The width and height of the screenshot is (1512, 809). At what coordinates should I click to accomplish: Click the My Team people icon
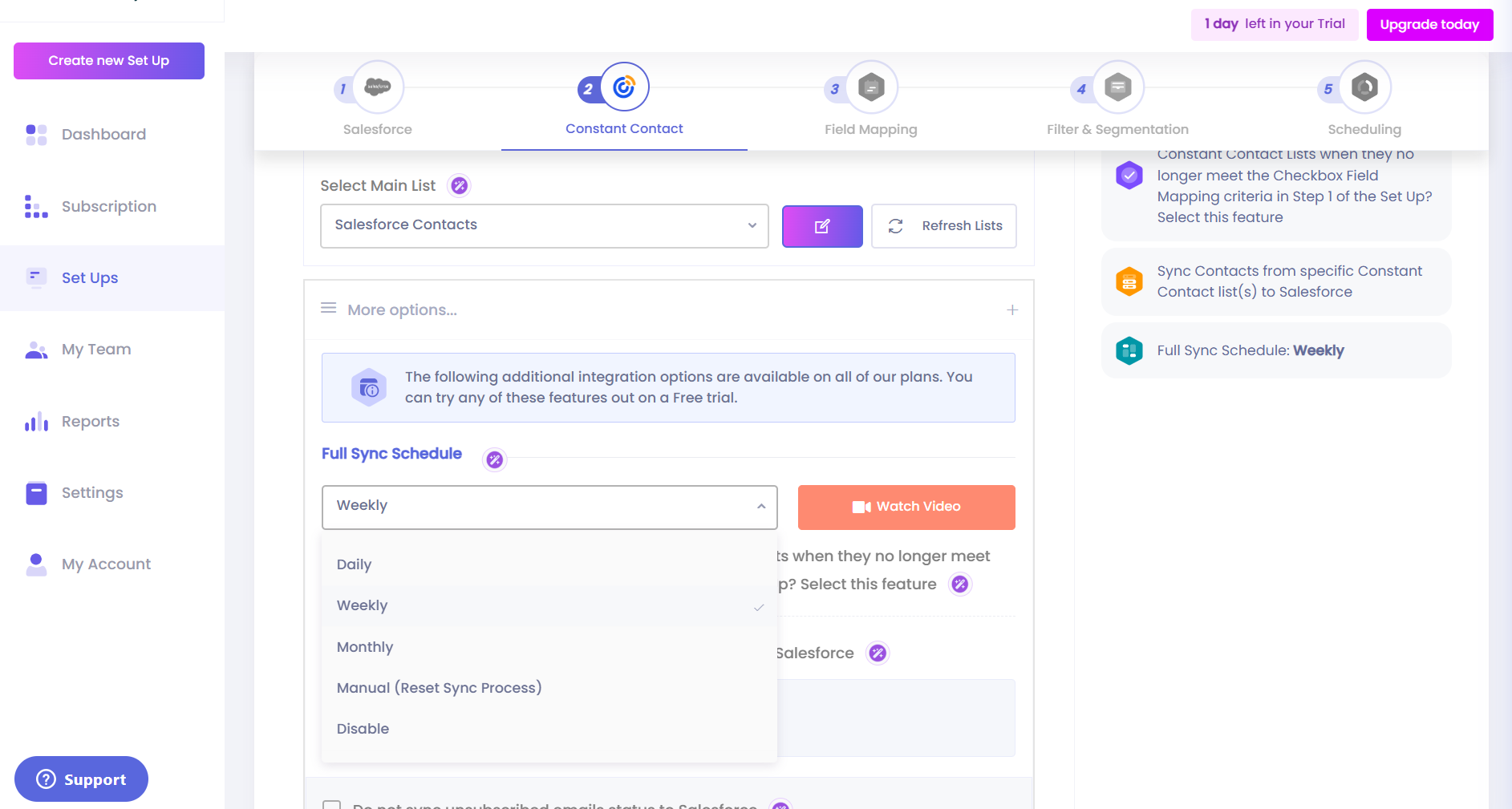pyautogui.click(x=36, y=350)
